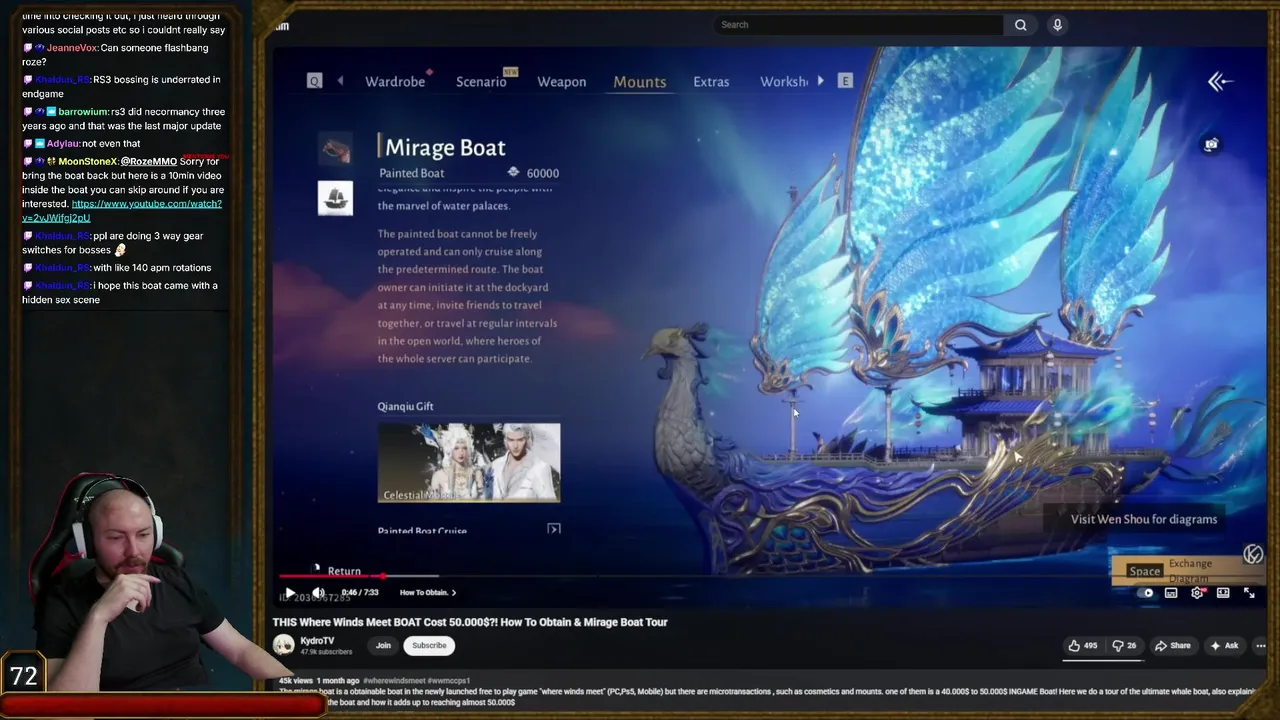This screenshot has height=720, width=1280.
Task: Switch to theater mode icon
Action: tap(1223, 593)
